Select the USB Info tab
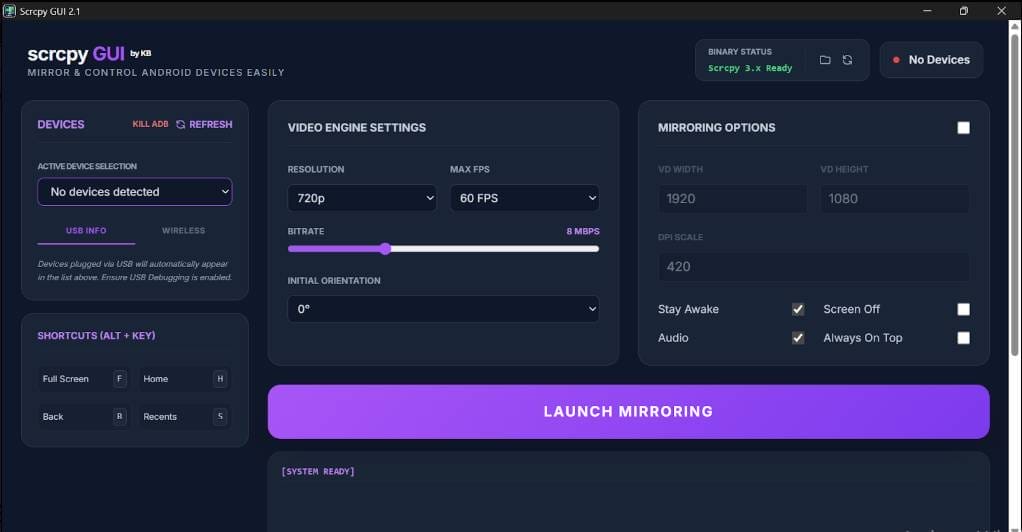Viewport: 1022px width, 532px height. point(86,231)
